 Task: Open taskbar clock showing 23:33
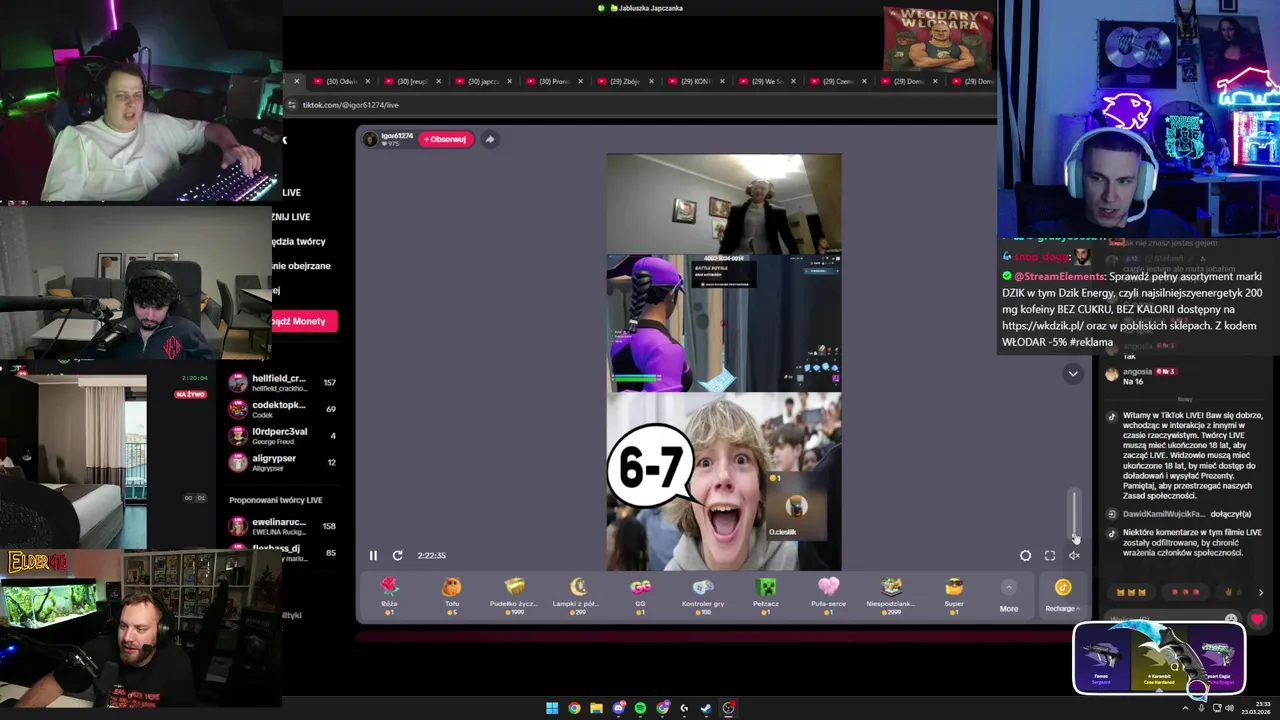point(1257,708)
